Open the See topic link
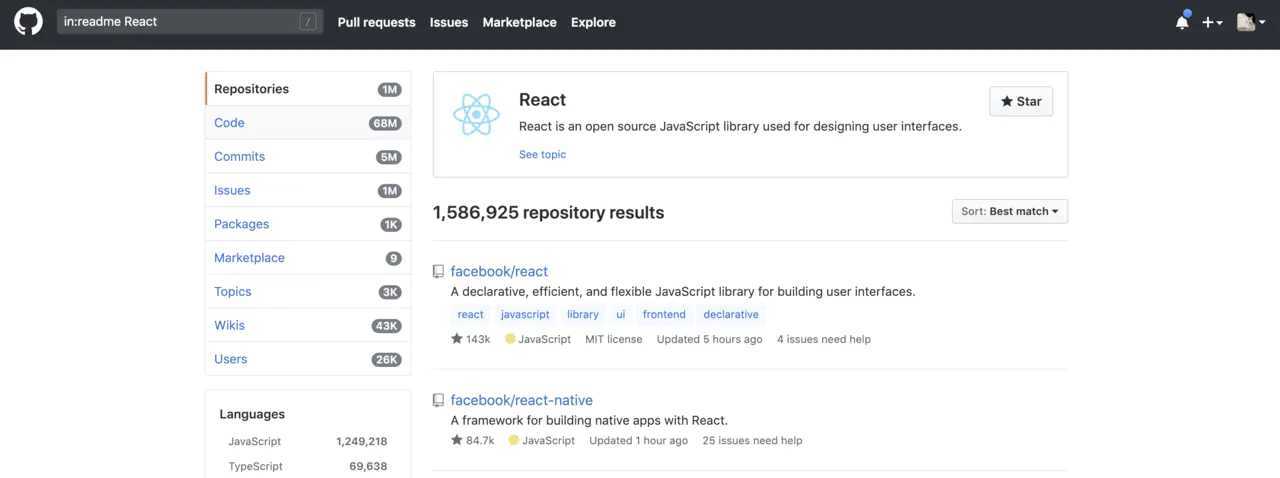The height and width of the screenshot is (478, 1280). [542, 154]
